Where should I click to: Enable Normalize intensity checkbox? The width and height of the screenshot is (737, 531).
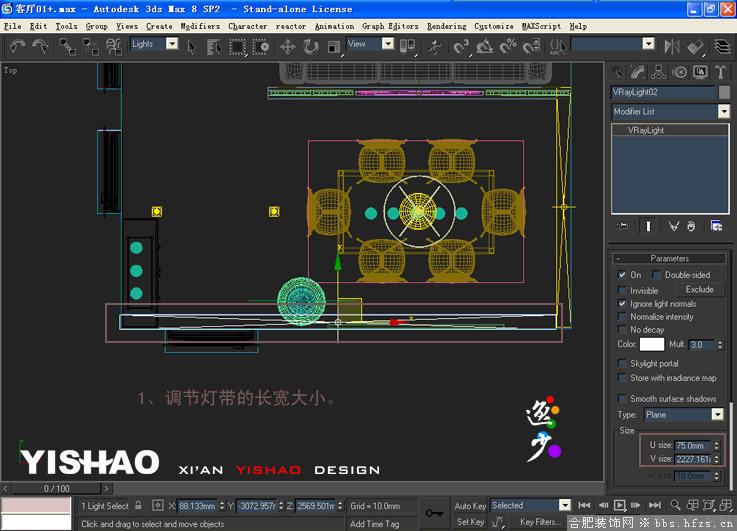622,317
